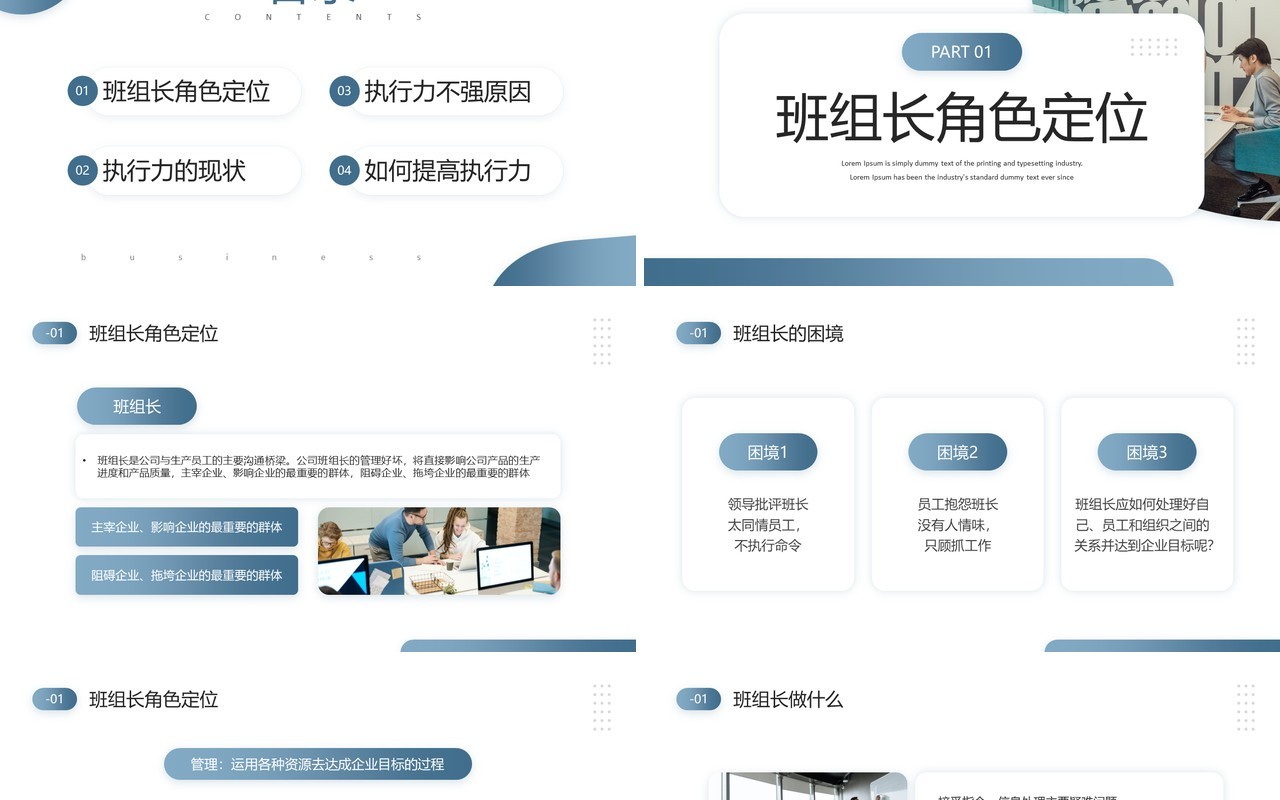Image resolution: width=1280 pixels, height=800 pixels.
Task: Click the Lorem Ipsum subtitle text
Action: (x=962, y=170)
